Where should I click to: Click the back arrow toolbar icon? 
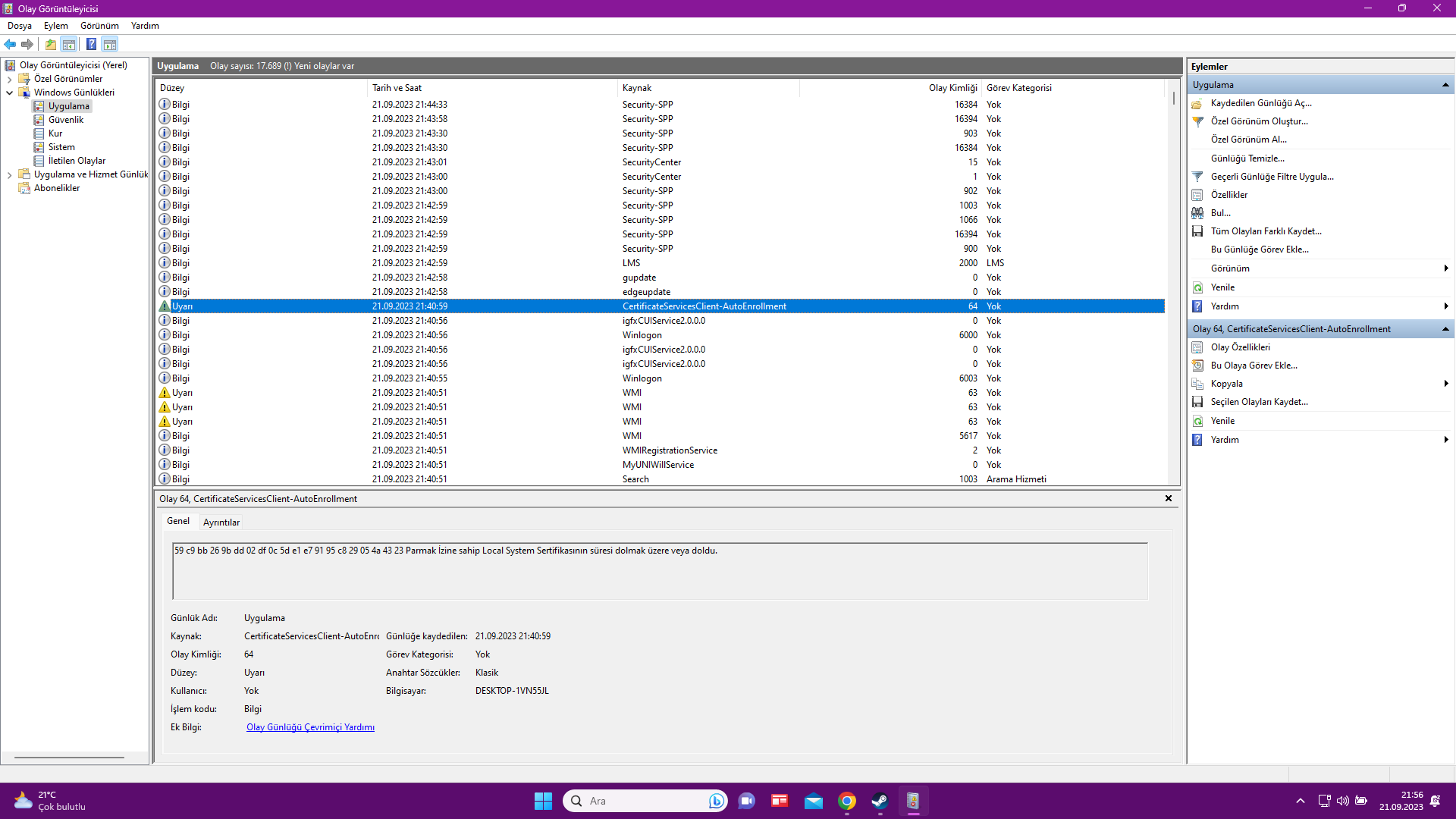pos(10,44)
